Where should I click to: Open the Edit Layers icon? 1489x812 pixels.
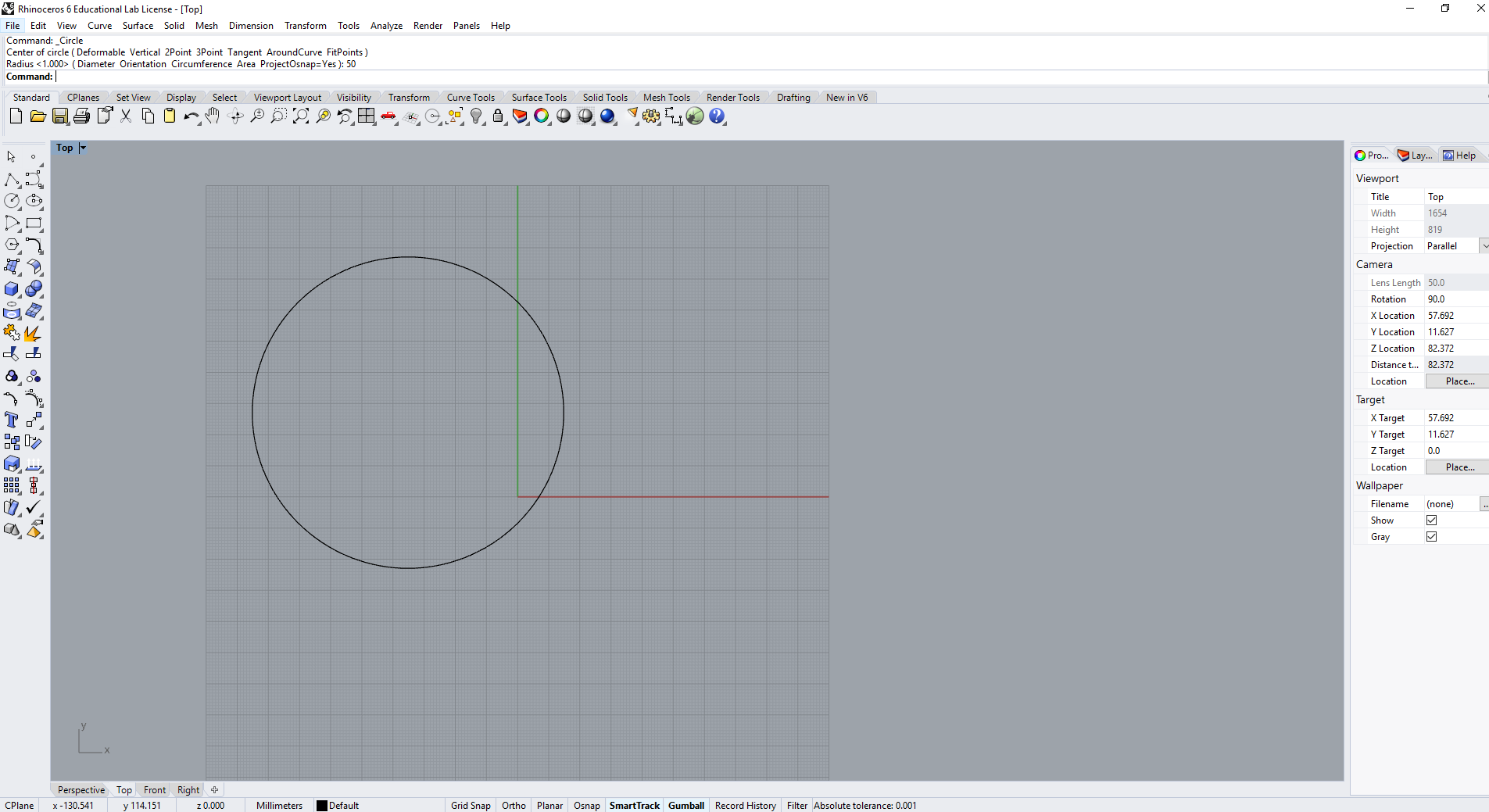[x=520, y=116]
